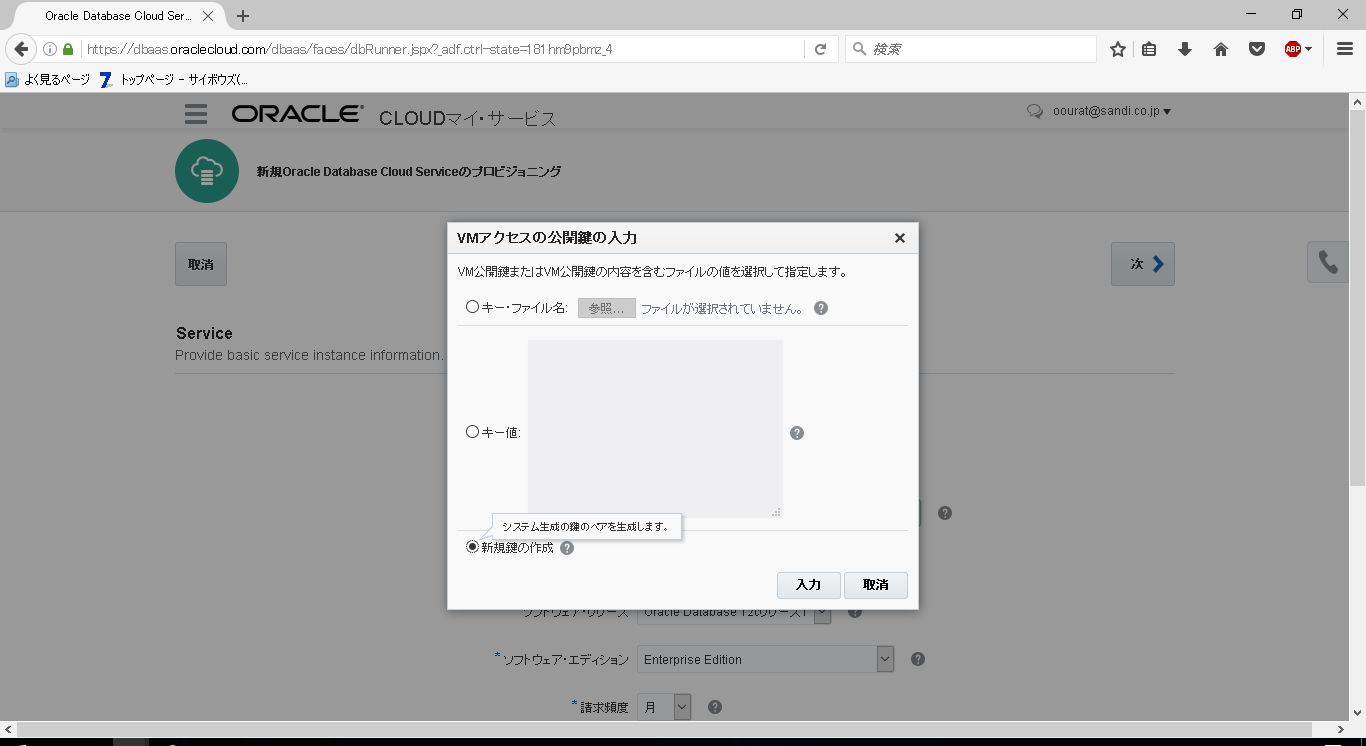The height and width of the screenshot is (746, 1366).
Task: Click the chat bubble icon near username
Action: pyautogui.click(x=1035, y=112)
